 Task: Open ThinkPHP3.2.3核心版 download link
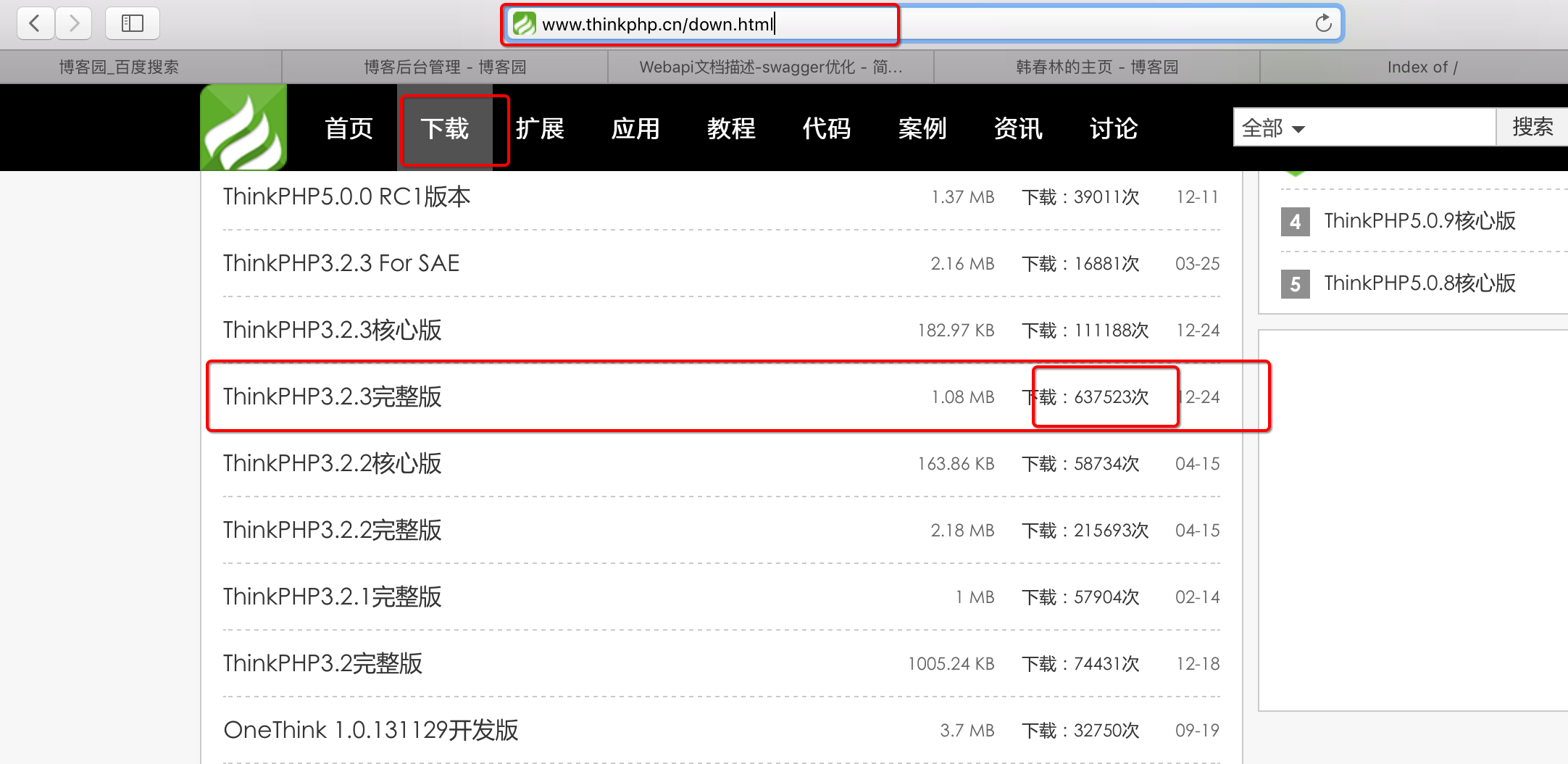(x=332, y=330)
